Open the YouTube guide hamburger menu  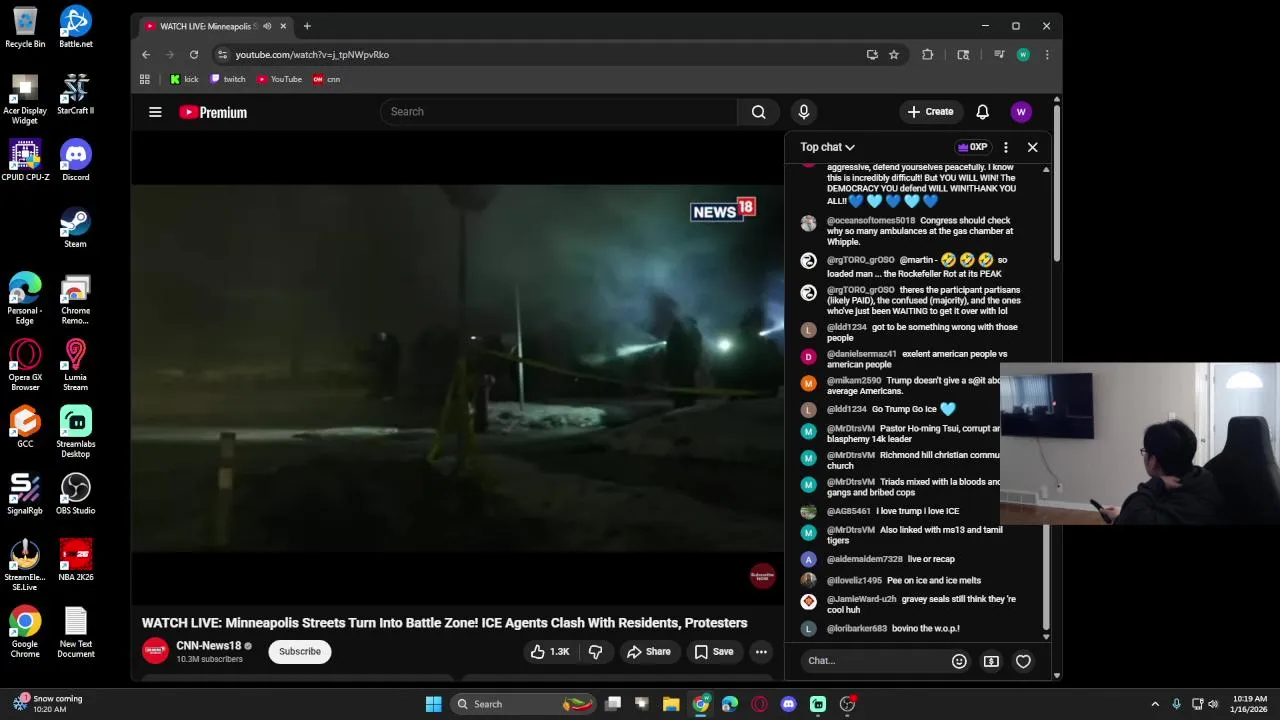(155, 112)
